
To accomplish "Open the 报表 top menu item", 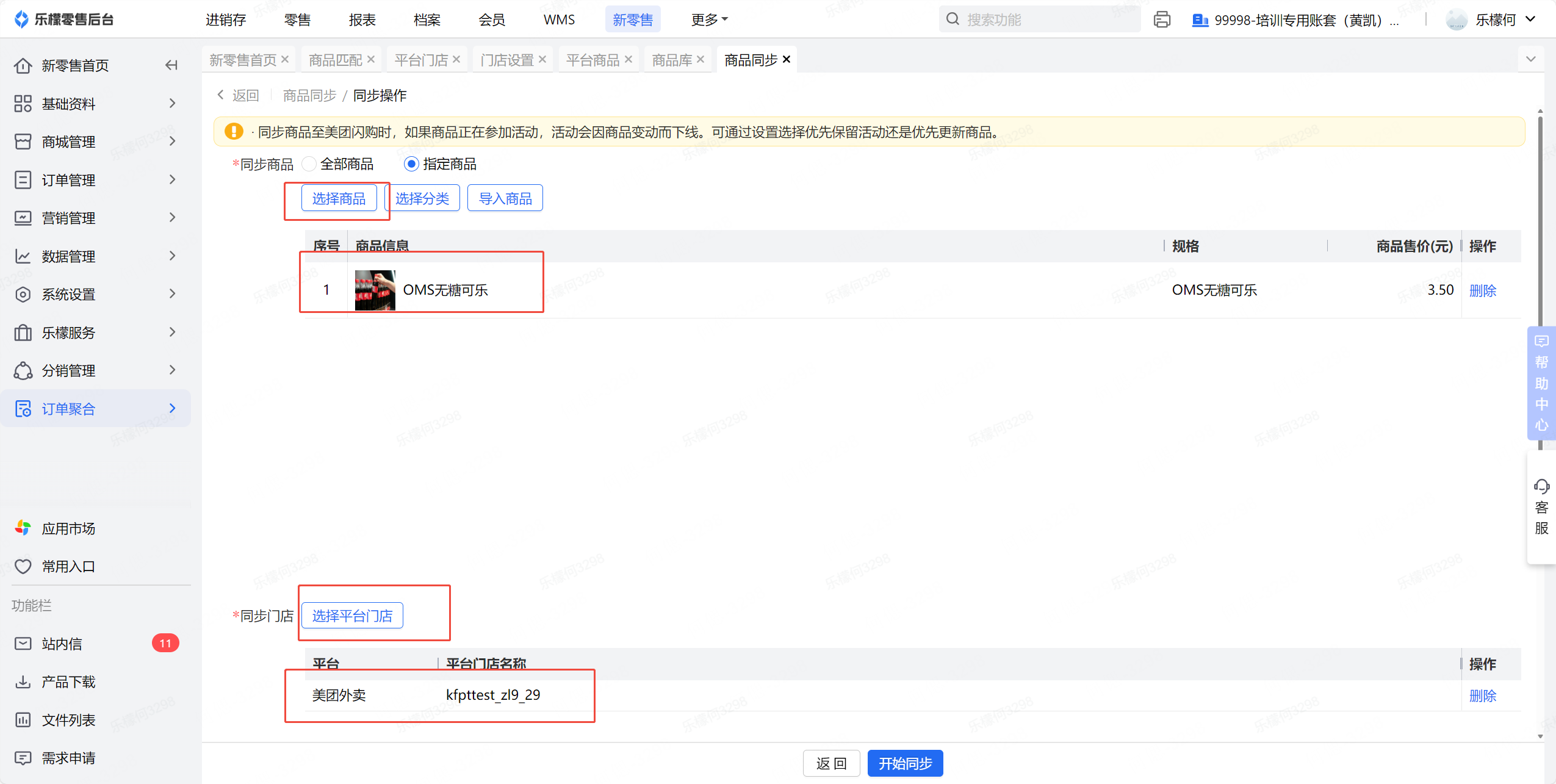I will [362, 20].
